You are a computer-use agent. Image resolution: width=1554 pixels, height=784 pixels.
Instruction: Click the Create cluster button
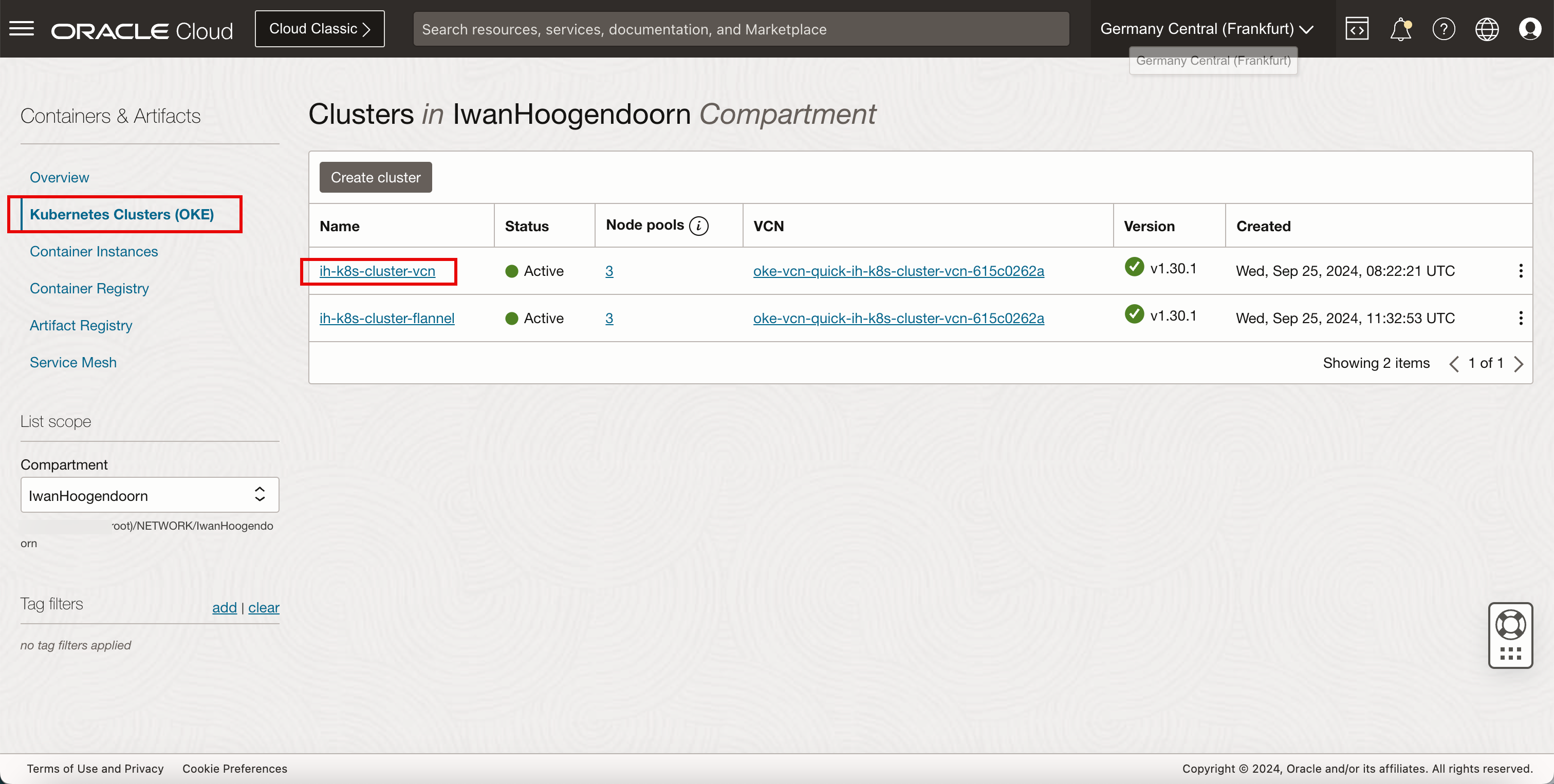(x=375, y=177)
